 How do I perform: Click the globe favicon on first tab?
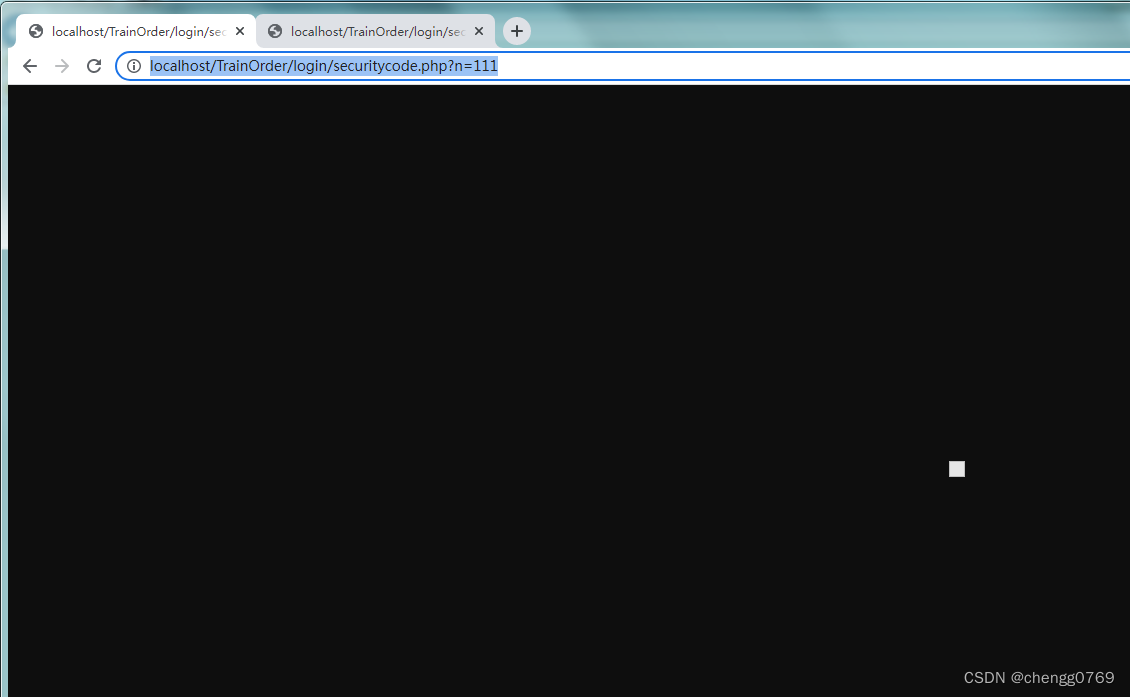pyautogui.click(x=36, y=31)
